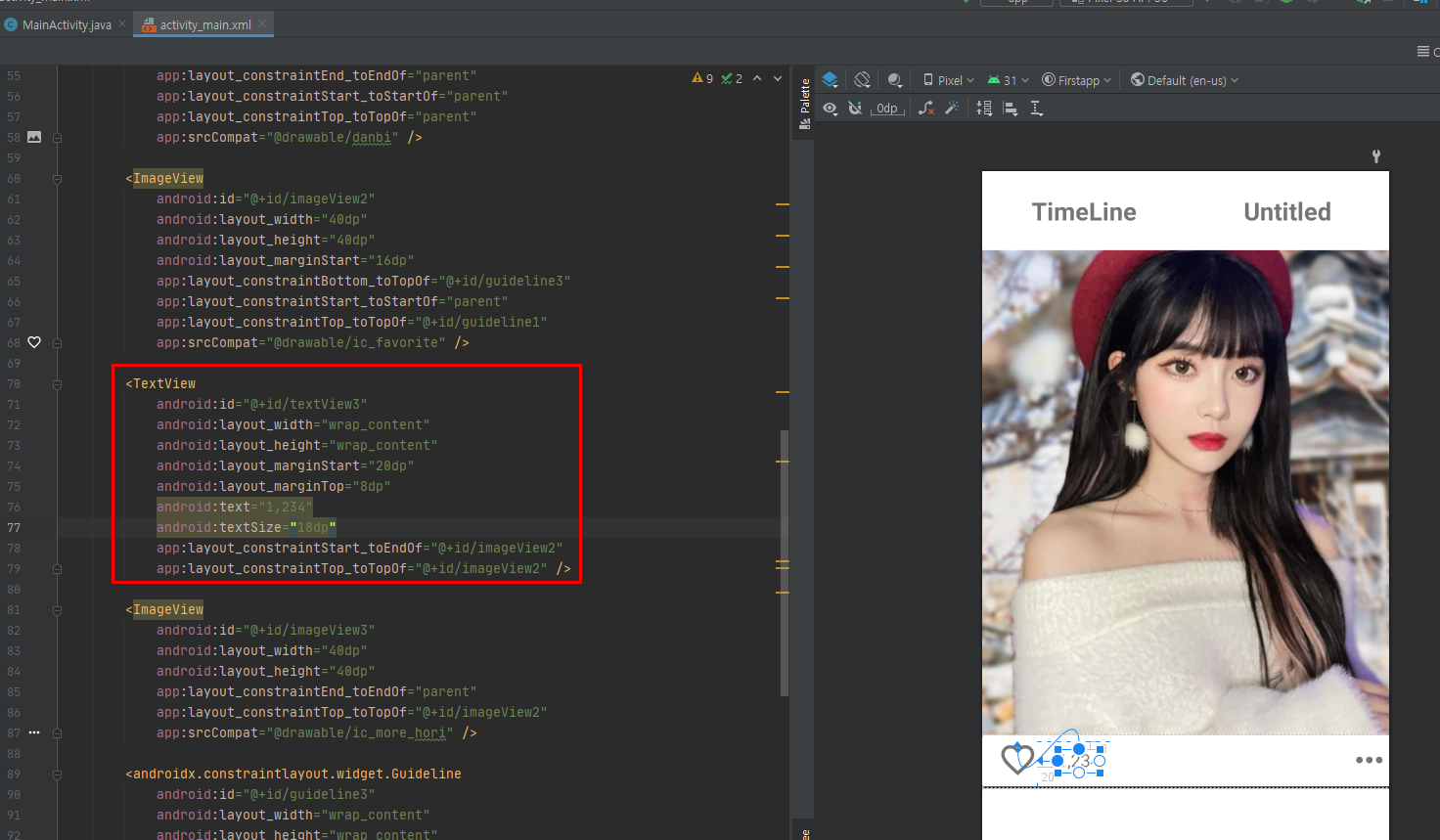This screenshot has height=840, width=1440.
Task: Select the heart icon in preview
Action: (x=1017, y=759)
